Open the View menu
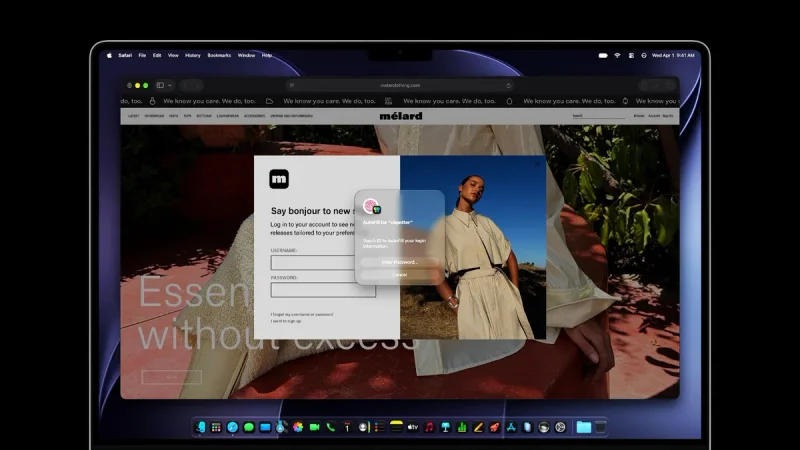The image size is (800, 450). coord(173,55)
